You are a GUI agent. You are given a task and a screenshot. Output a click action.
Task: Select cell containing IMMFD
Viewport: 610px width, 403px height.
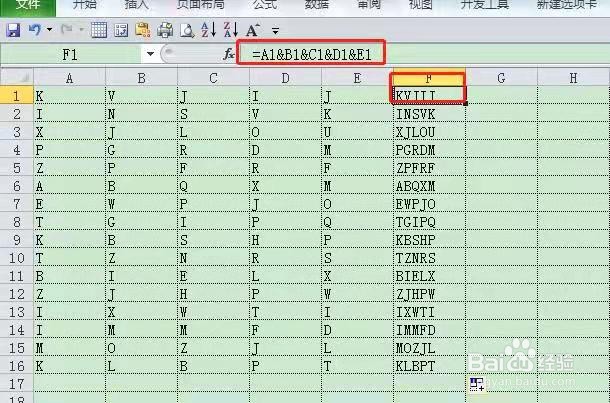click(x=429, y=330)
